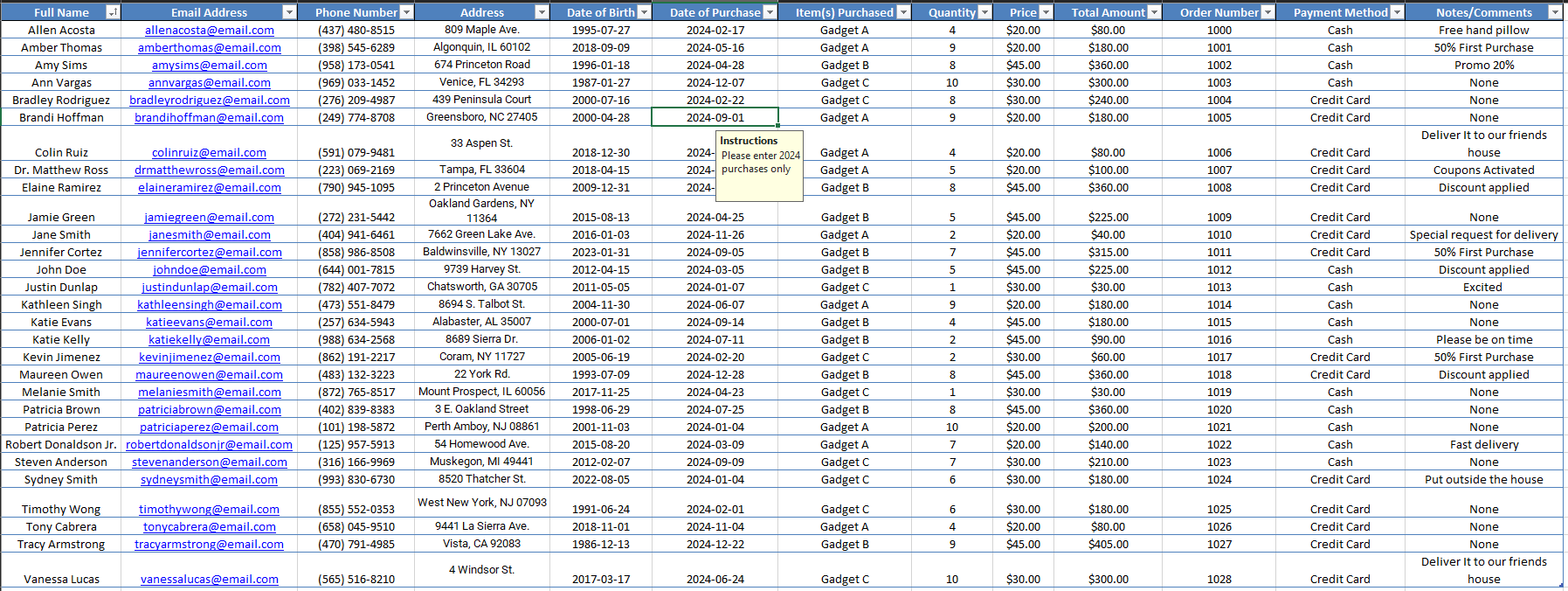1568x591 pixels.
Task: Select the address 'Mount Prospect, IL 60056'
Action: pos(482,392)
